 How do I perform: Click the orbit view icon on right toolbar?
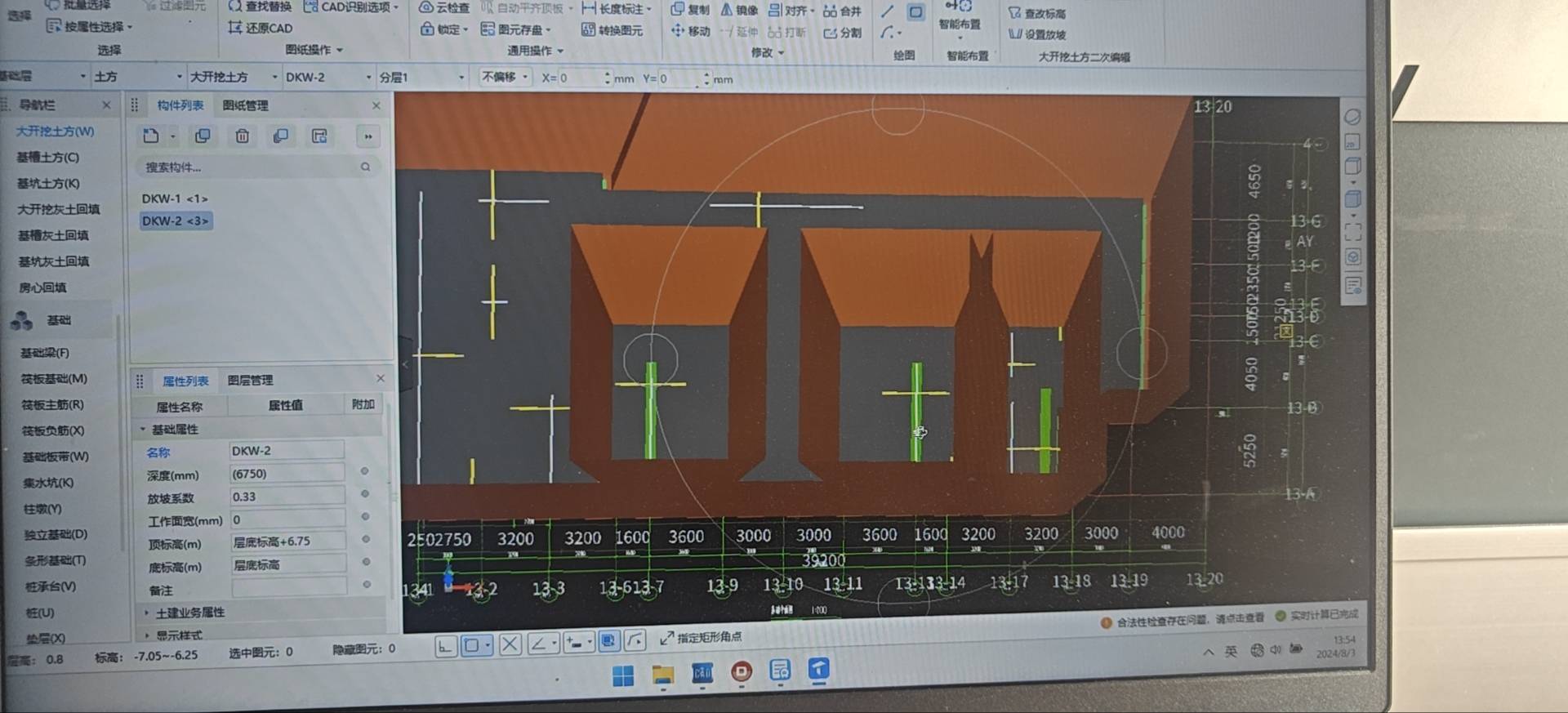[1352, 117]
